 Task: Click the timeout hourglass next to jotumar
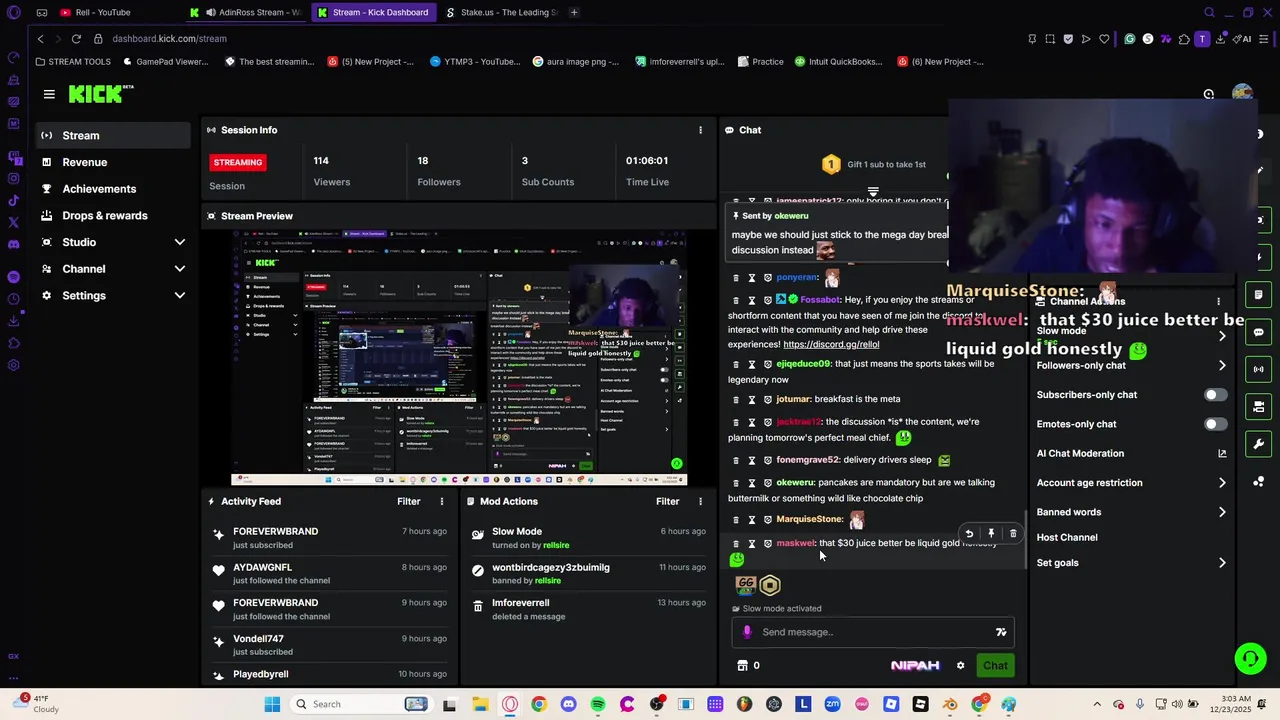[752, 400]
